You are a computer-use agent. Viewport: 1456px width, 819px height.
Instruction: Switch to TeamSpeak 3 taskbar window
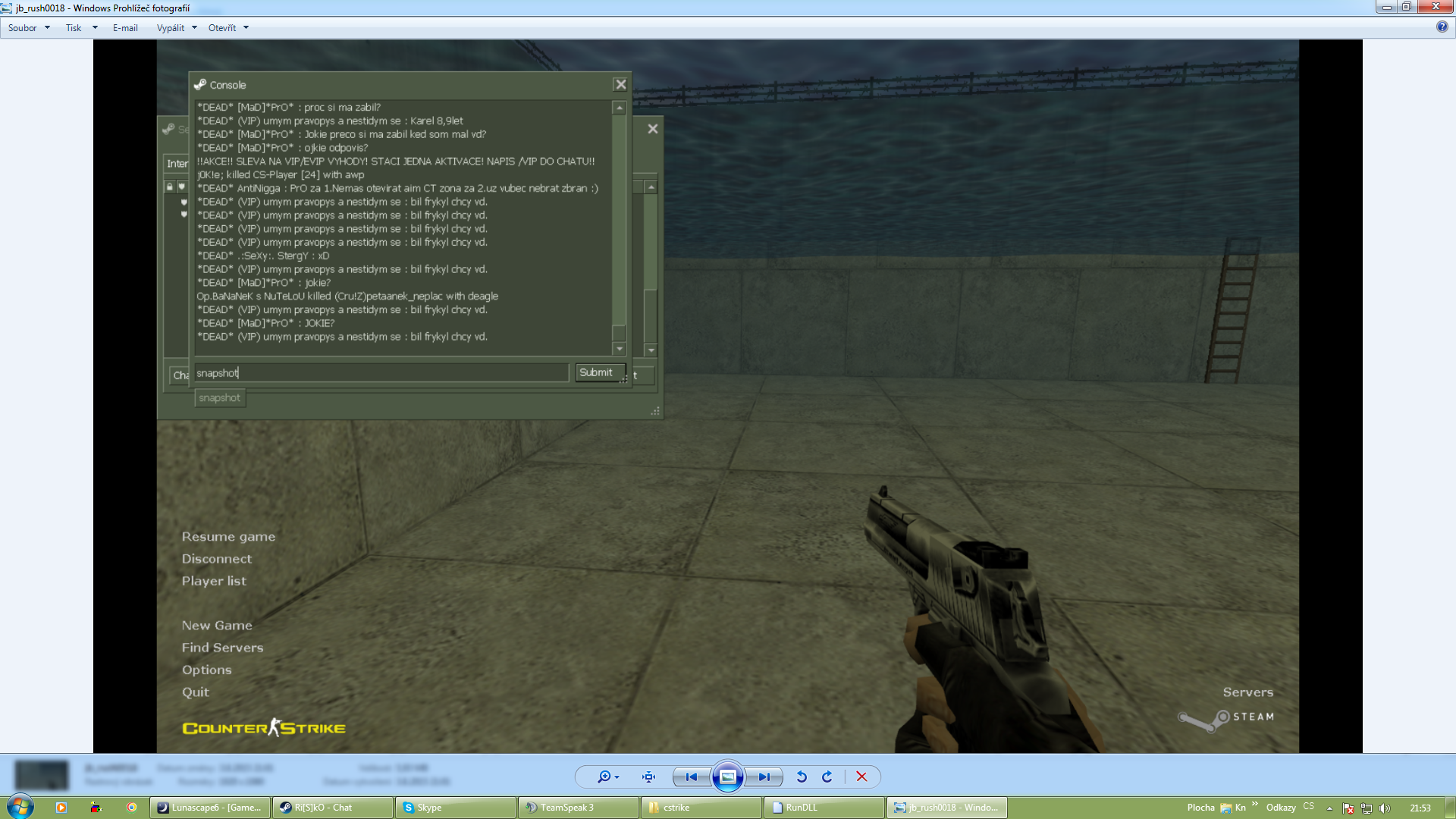[x=579, y=808]
